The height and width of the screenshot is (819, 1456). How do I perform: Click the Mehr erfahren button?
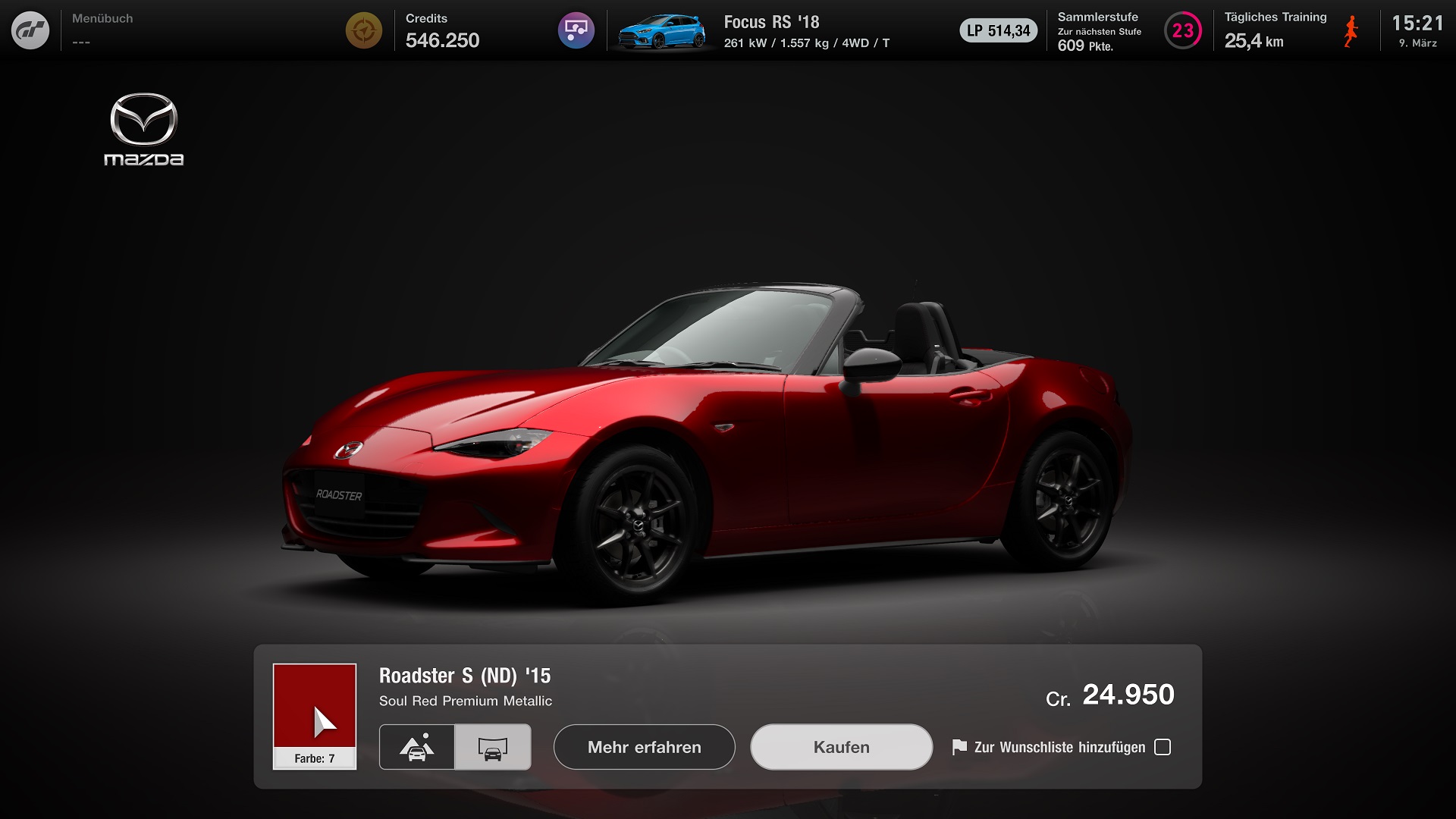click(645, 748)
